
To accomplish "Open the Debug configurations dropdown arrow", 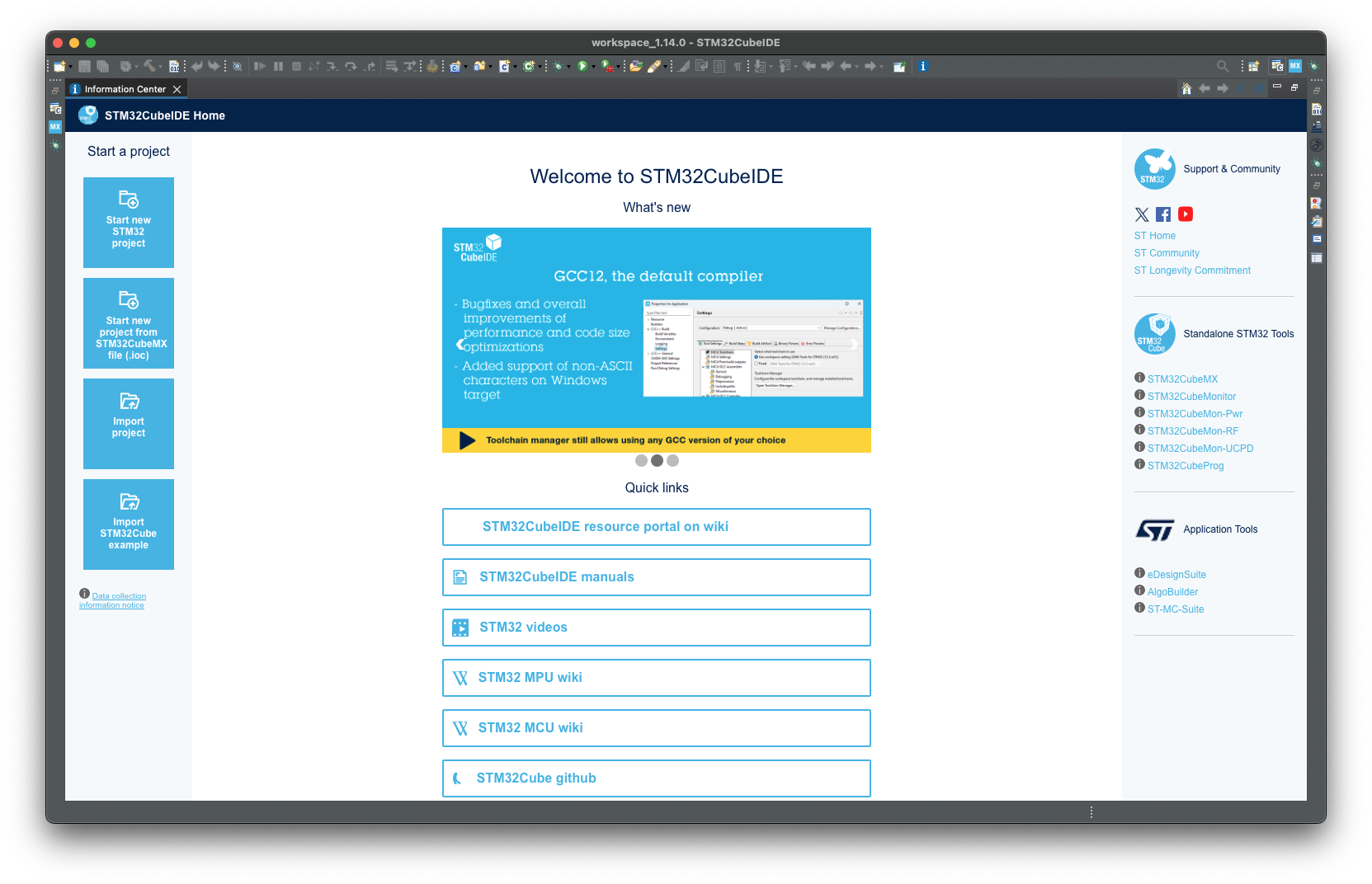I will pos(568,67).
